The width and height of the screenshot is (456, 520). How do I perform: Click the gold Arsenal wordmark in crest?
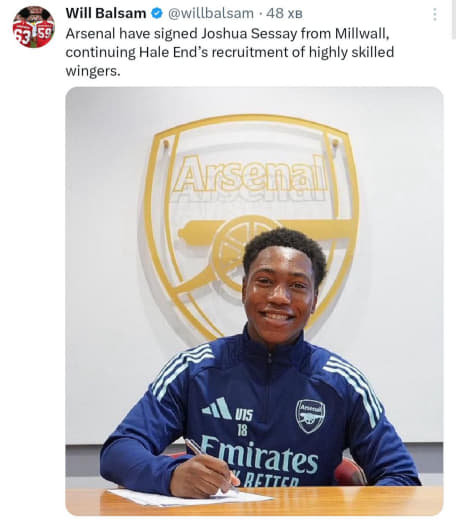(250, 175)
